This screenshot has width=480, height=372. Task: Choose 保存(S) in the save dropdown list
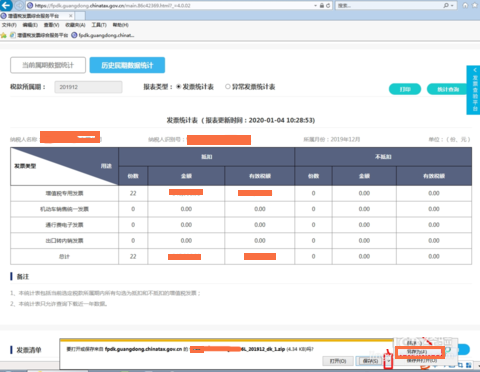414,343
